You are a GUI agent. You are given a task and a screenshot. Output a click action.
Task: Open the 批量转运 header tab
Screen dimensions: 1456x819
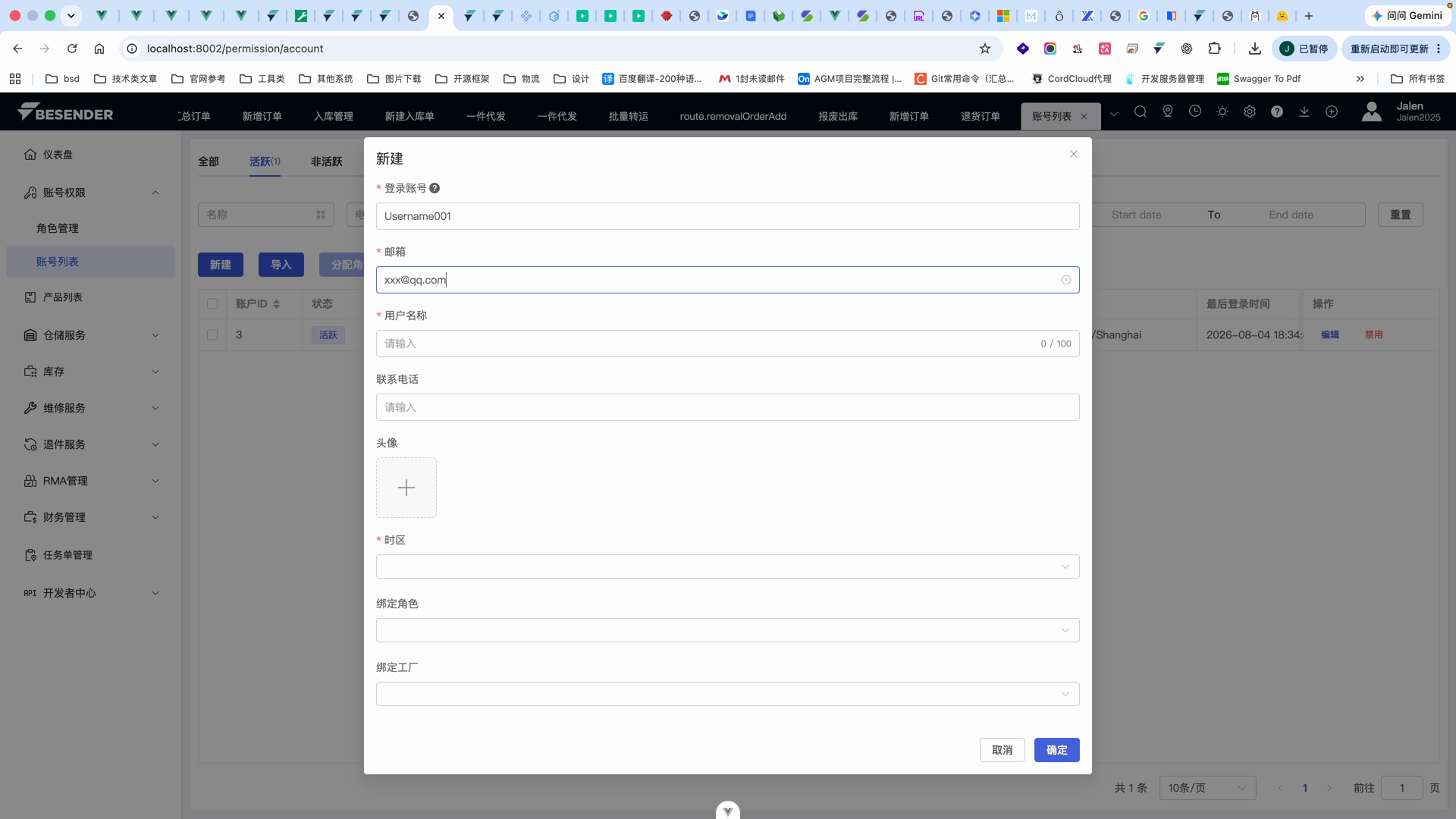[x=629, y=117]
